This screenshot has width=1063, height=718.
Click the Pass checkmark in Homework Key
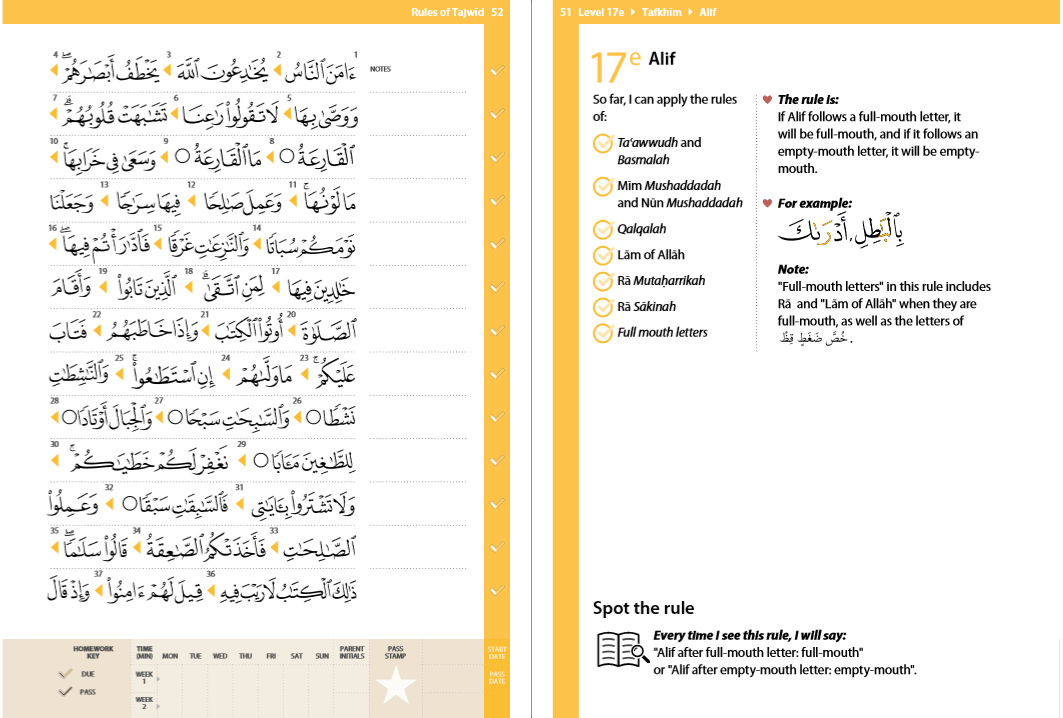click(x=65, y=691)
